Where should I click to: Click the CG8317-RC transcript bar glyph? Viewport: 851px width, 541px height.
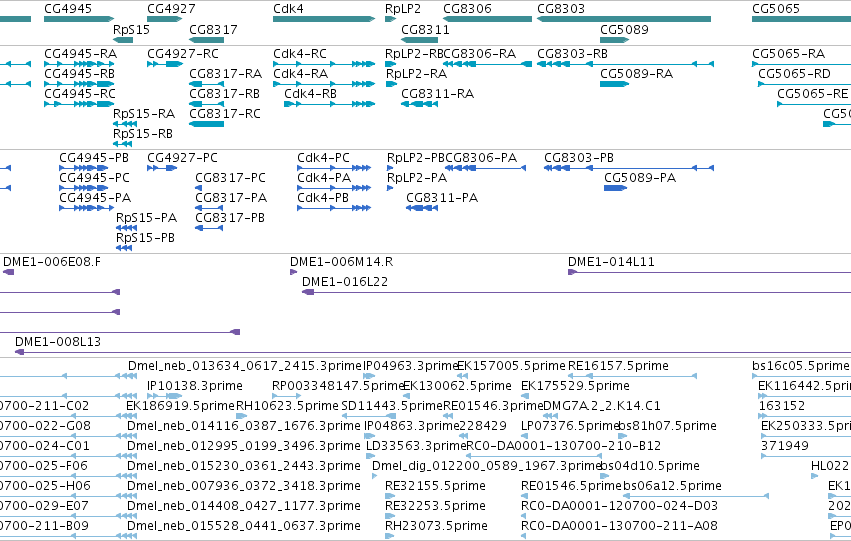pyautogui.click(x=206, y=124)
